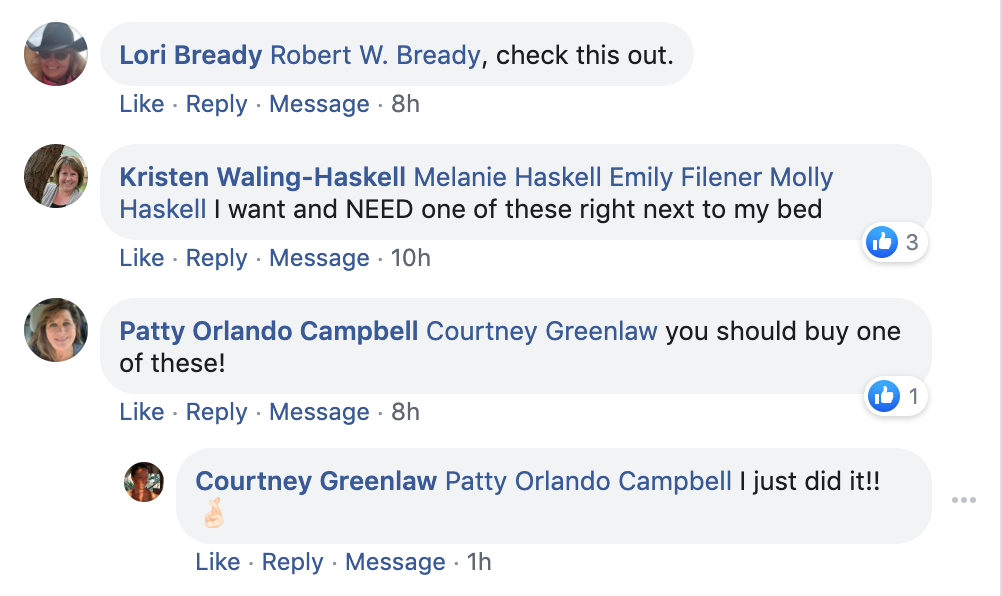Open Lori Bready's profile picture
The image size is (1002, 596).
click(56, 54)
